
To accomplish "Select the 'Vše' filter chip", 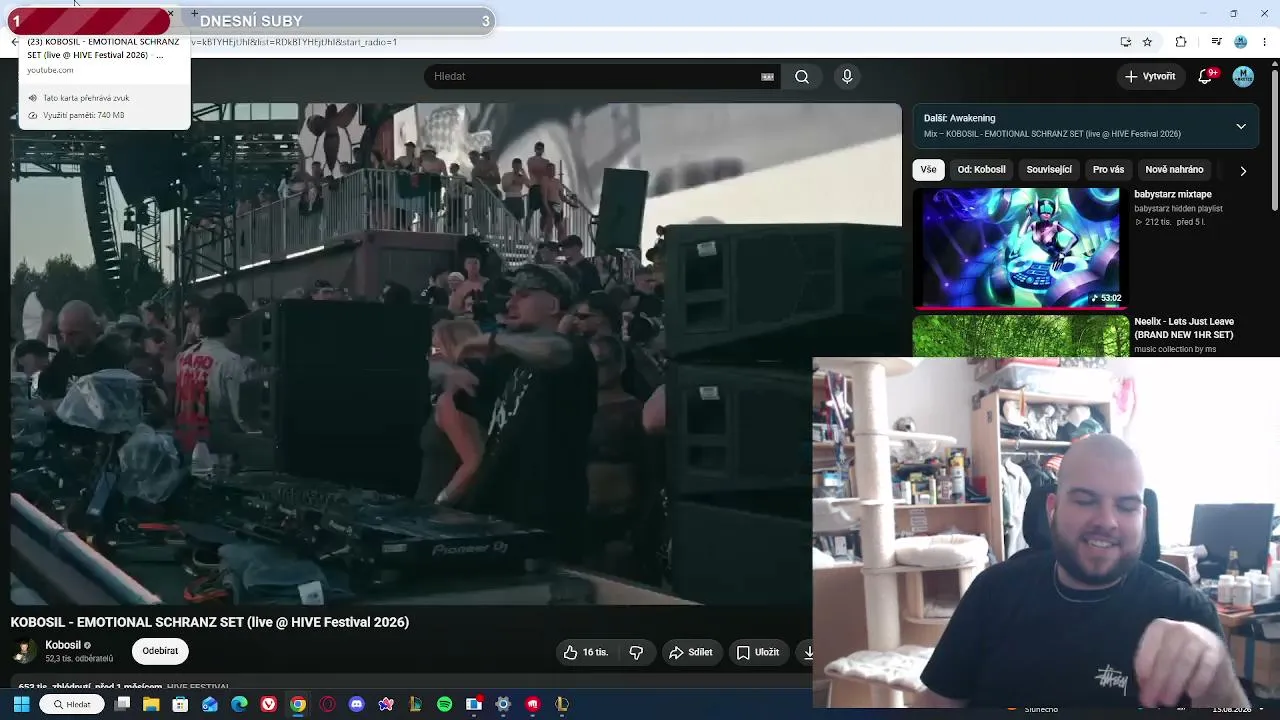I will click(928, 170).
